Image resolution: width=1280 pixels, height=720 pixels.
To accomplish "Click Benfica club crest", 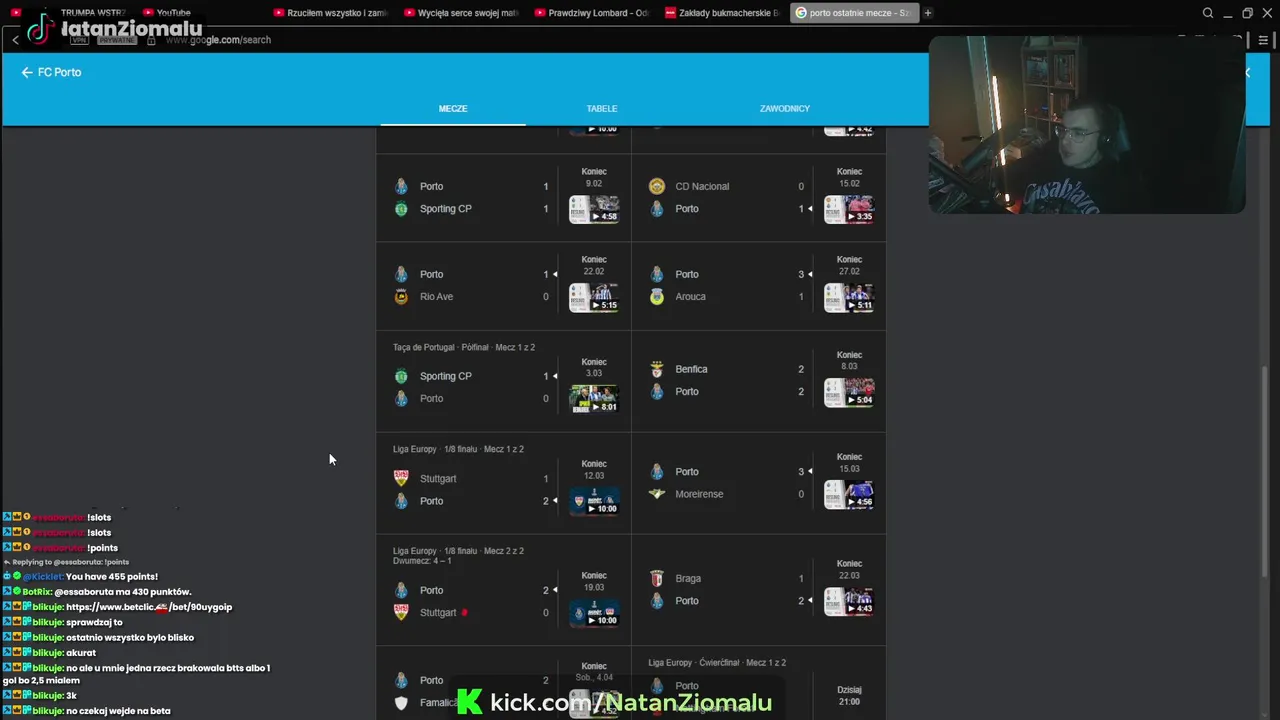I will point(657,369).
